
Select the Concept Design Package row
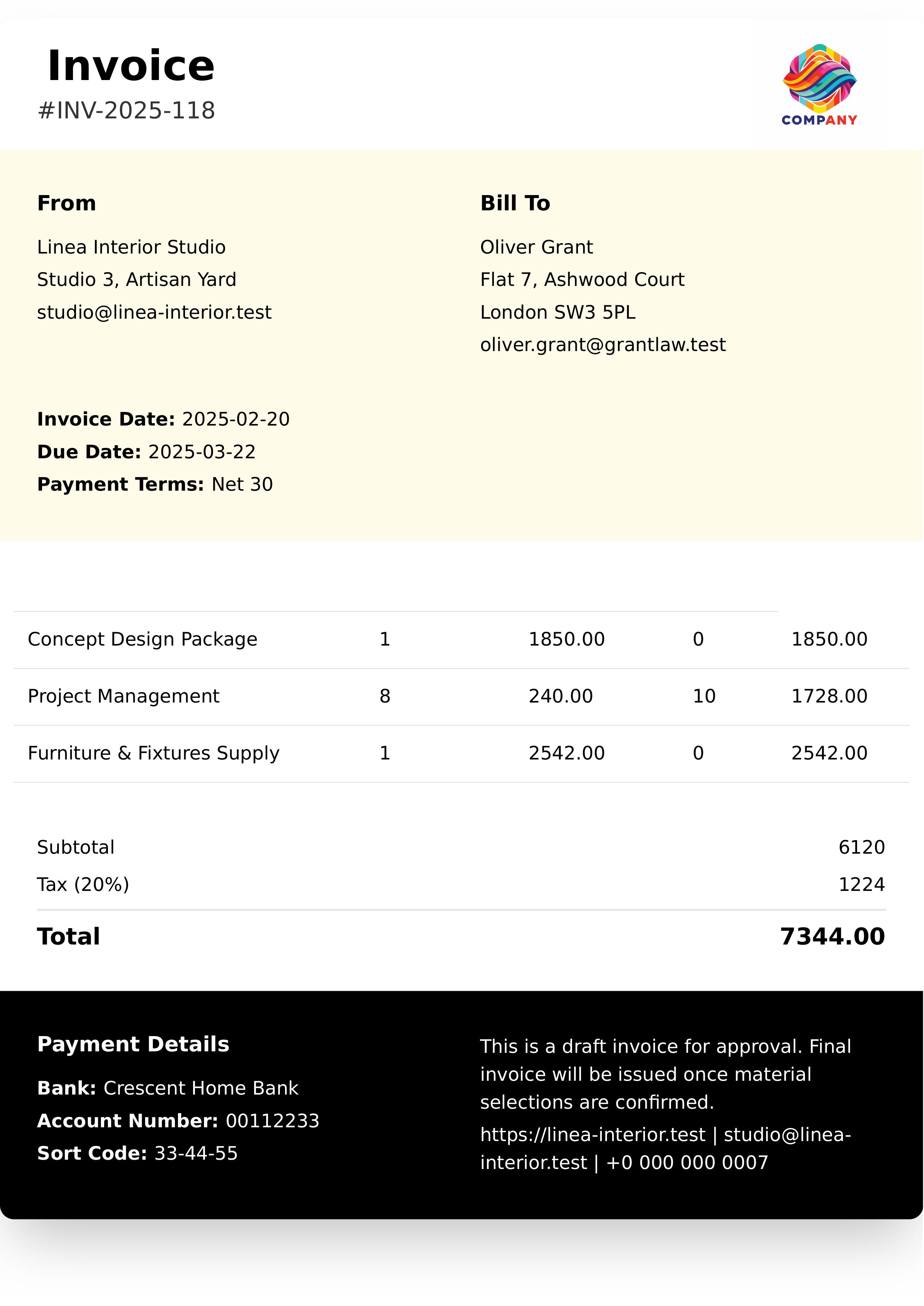[x=142, y=639]
